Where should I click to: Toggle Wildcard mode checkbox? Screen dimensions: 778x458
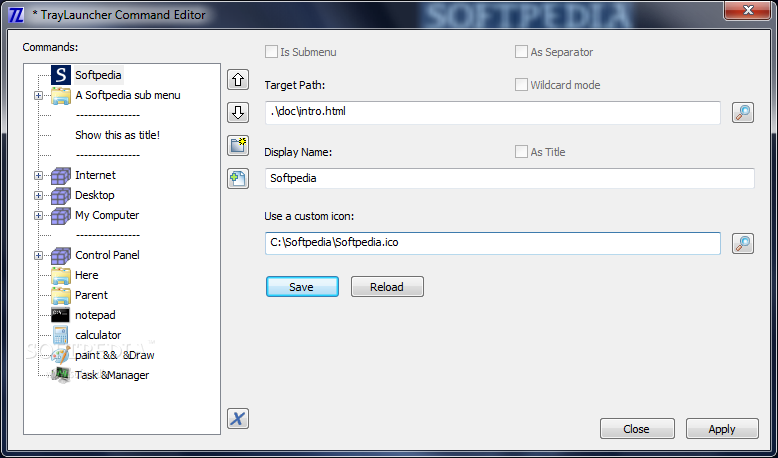click(521, 85)
